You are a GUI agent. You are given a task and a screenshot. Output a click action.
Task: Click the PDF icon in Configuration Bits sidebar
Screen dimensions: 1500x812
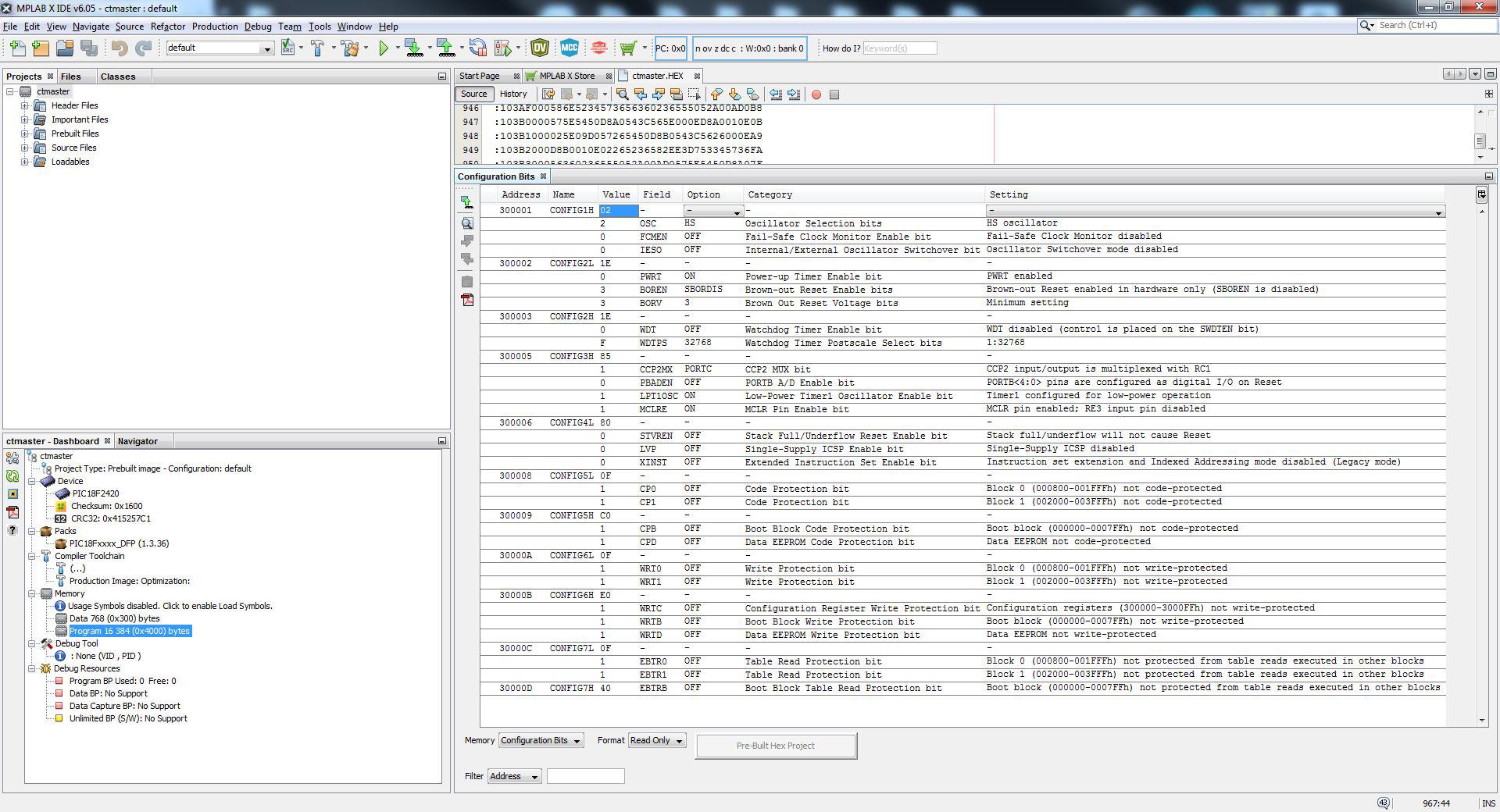click(x=467, y=300)
